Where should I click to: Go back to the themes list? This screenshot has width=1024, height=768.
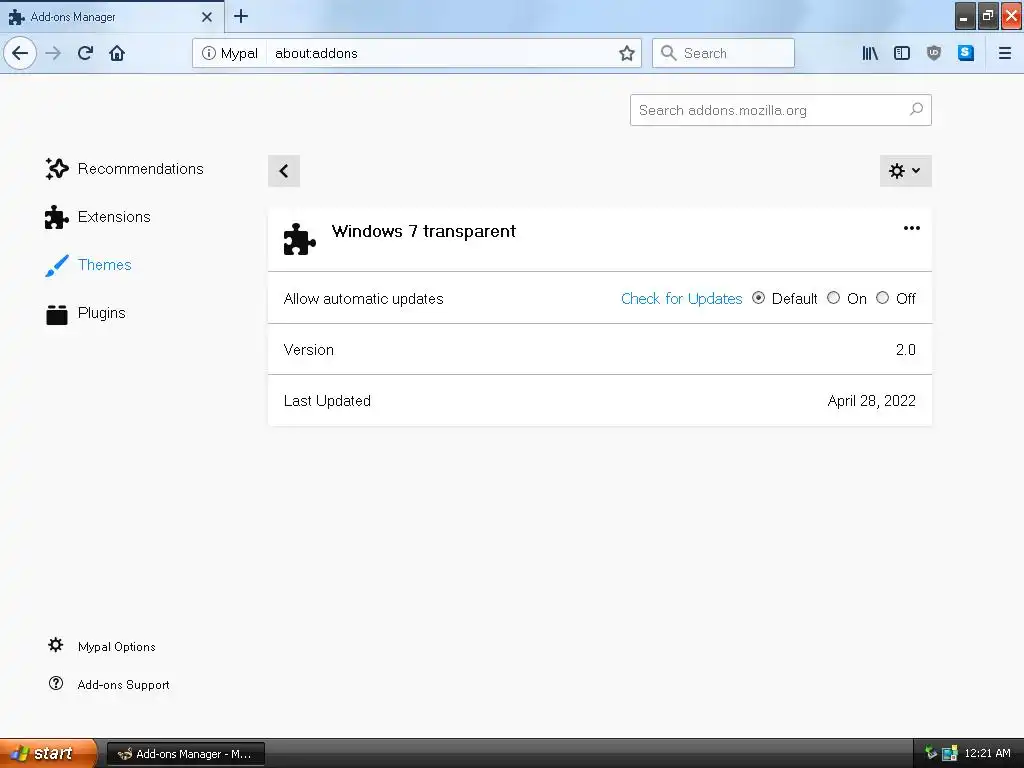pyautogui.click(x=283, y=171)
